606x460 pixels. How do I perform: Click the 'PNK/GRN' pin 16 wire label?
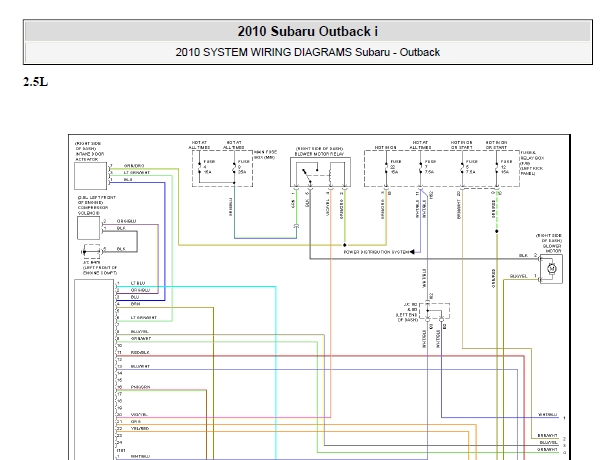click(140, 387)
